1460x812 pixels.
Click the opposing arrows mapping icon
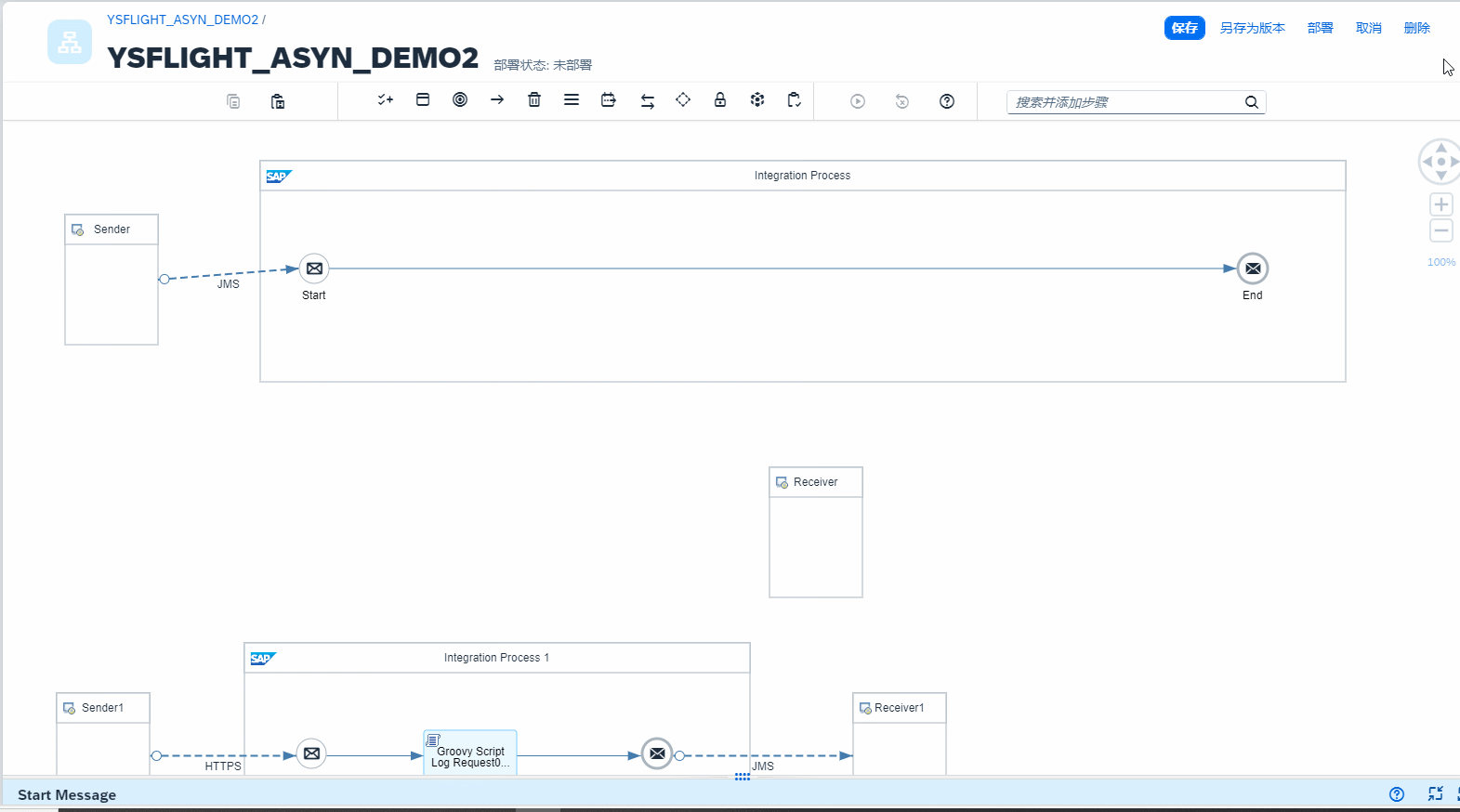pyautogui.click(x=648, y=101)
